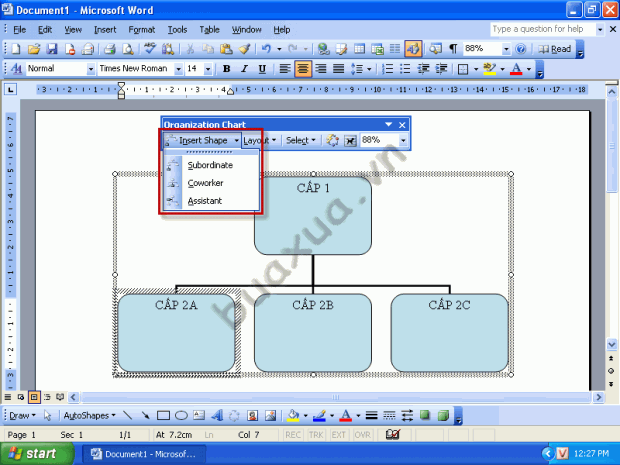620x465 pixels.
Task: Select the Insert WordArt icon in Draw toolbar
Action: click(x=217, y=415)
